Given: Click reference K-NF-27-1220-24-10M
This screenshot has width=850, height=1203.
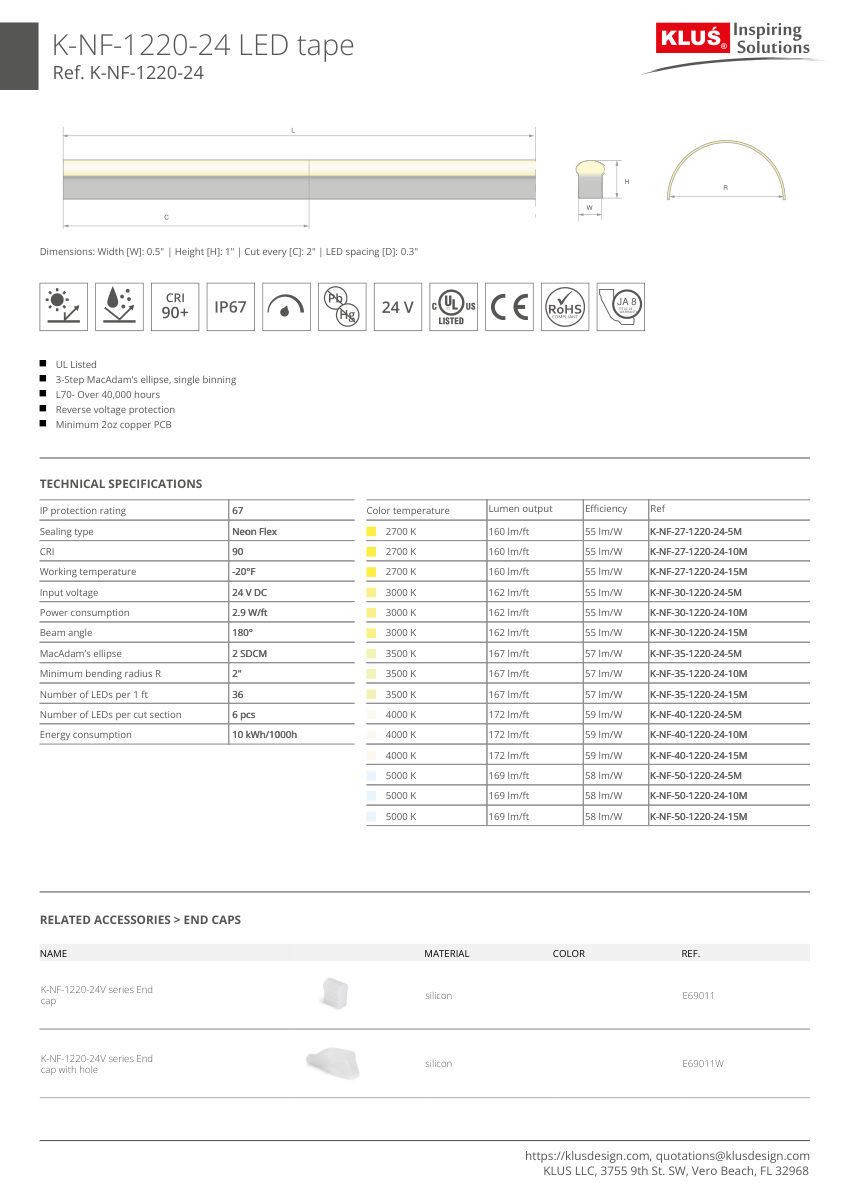Looking at the screenshot, I should coord(698,551).
